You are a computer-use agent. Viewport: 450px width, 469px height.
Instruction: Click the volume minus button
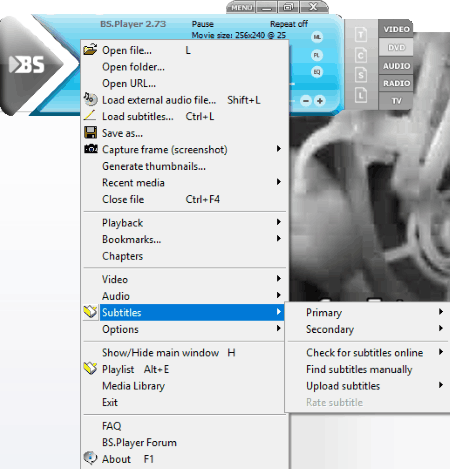(306, 101)
